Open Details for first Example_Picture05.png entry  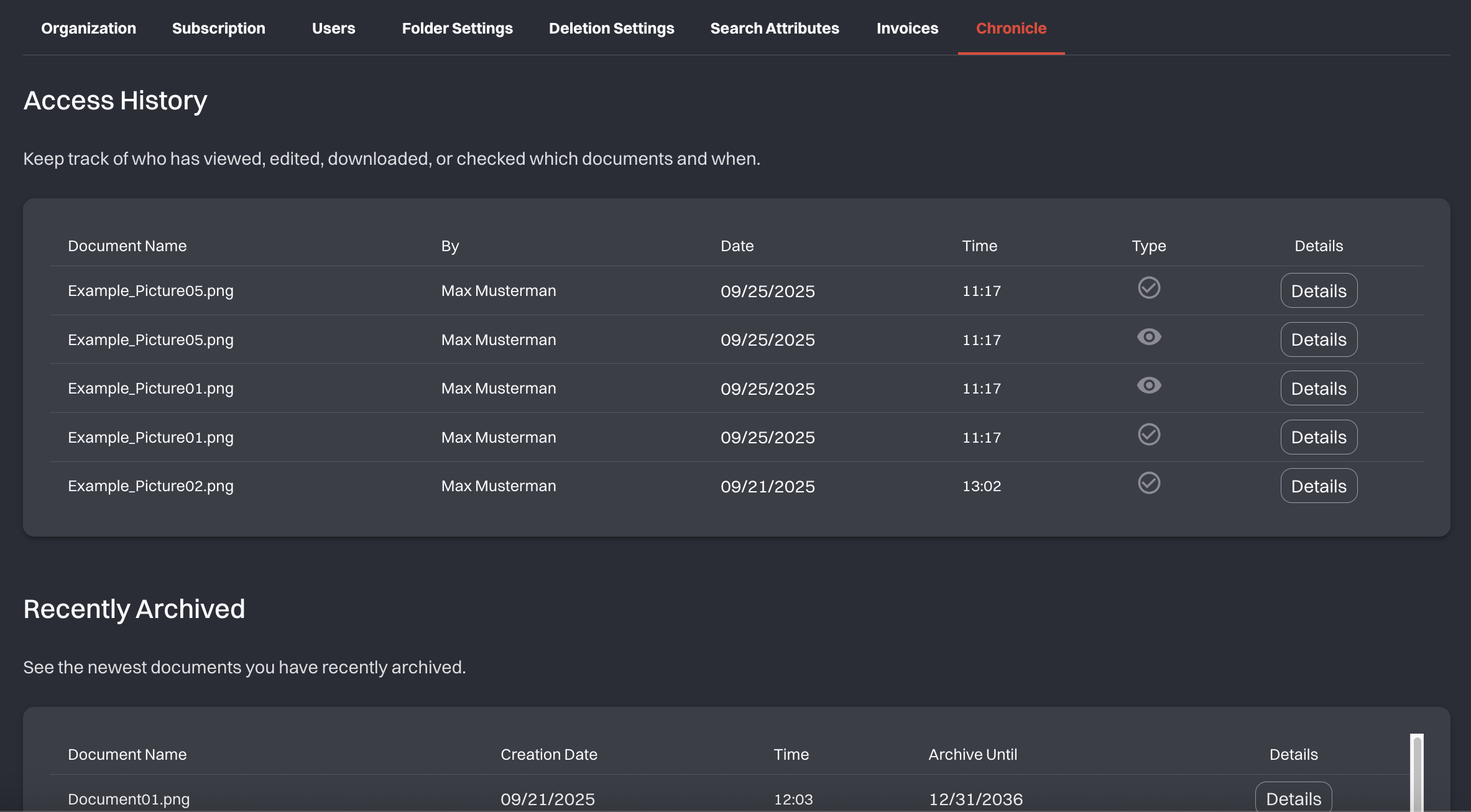click(x=1318, y=291)
